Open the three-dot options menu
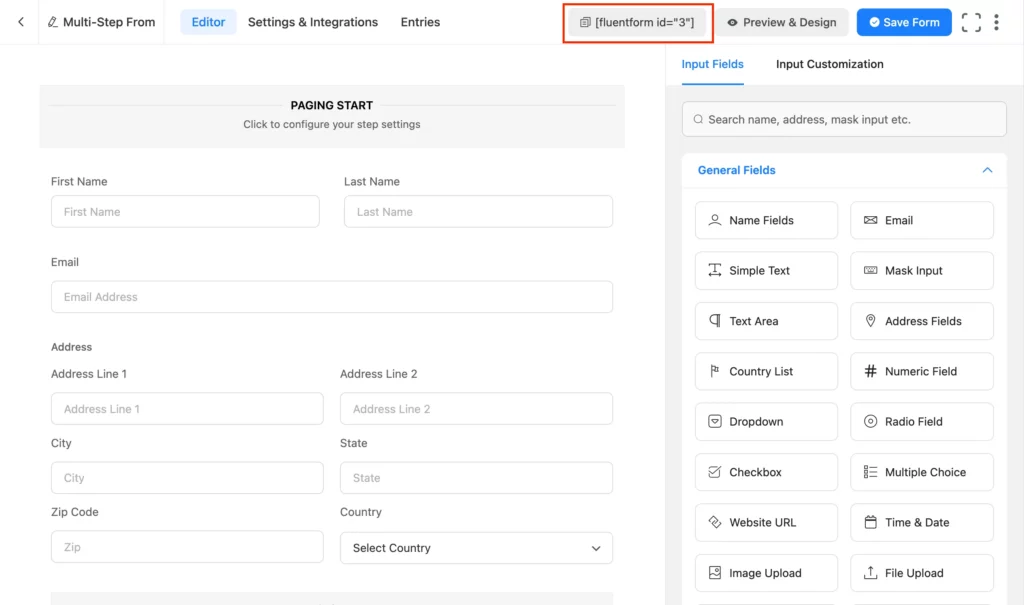Image resolution: width=1024 pixels, height=605 pixels. (997, 21)
